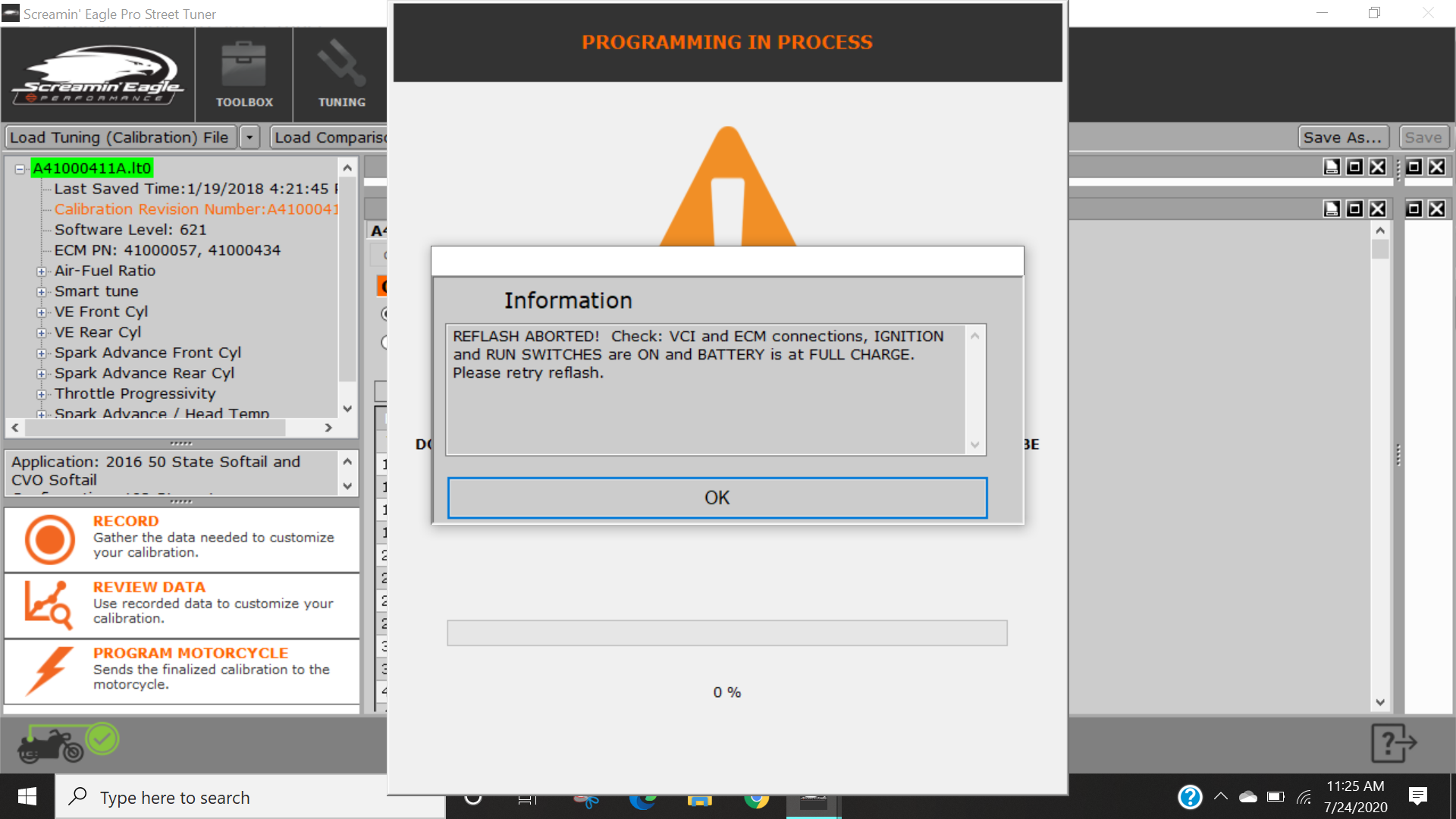
Task: Click Load Tuning (Calibration) File button
Action: (x=119, y=137)
